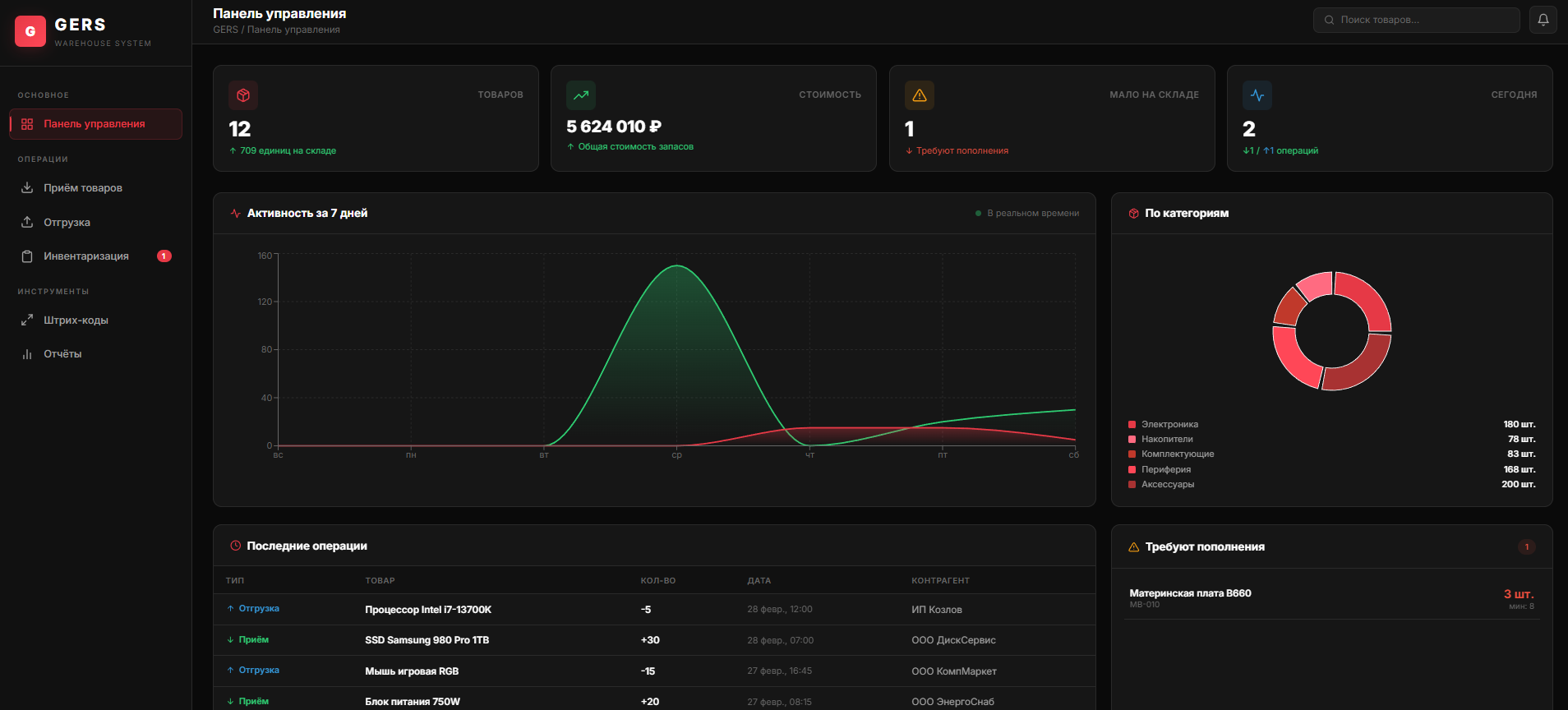
Task: Click the Отчёты bar chart icon
Action: coord(27,354)
